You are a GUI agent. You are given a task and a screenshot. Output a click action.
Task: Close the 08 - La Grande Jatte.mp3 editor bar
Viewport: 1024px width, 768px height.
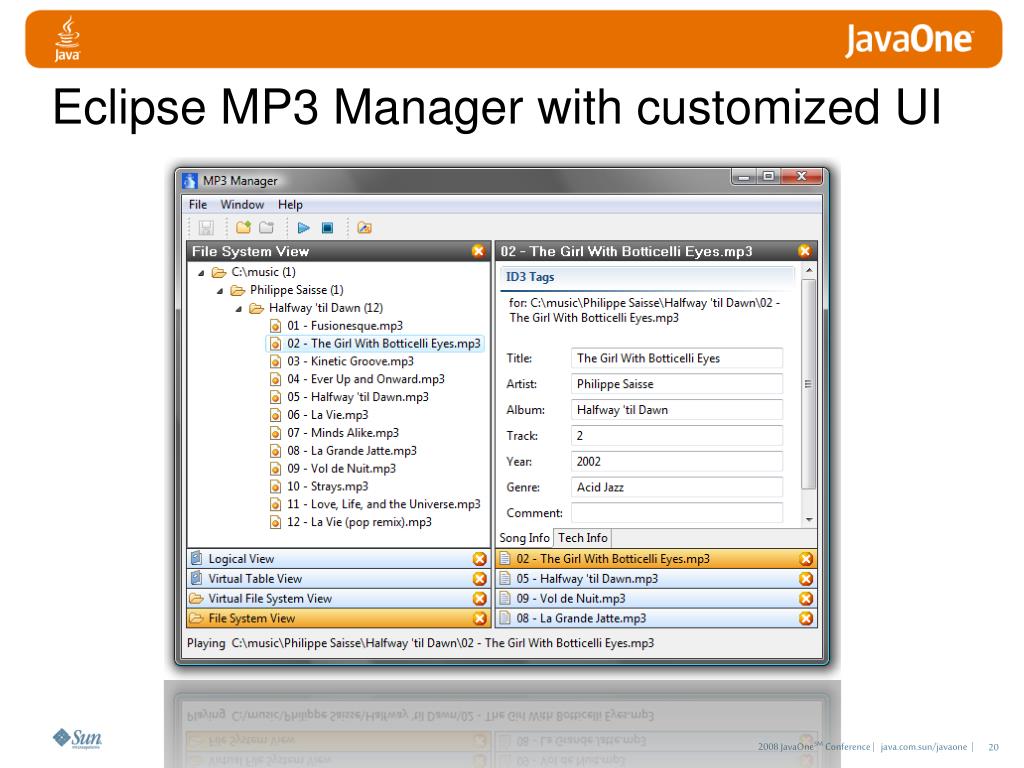[x=806, y=618]
